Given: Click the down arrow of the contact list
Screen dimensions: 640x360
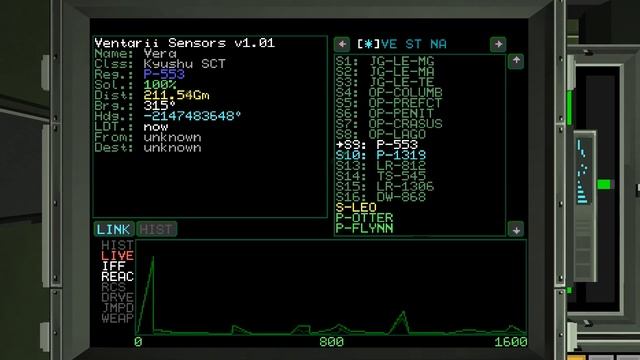Looking at the screenshot, I should coord(516,229).
